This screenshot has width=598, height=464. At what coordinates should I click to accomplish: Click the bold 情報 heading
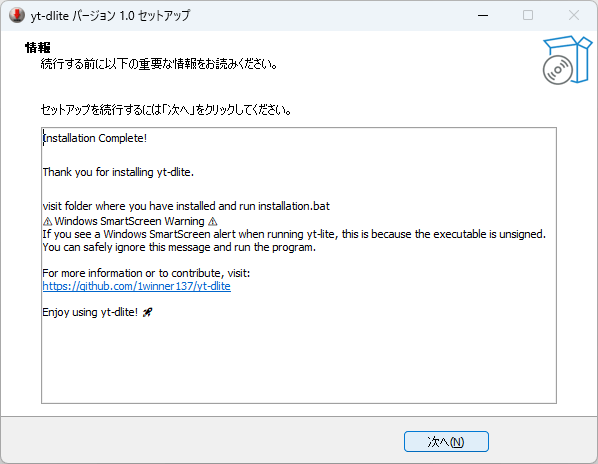[x=38, y=48]
